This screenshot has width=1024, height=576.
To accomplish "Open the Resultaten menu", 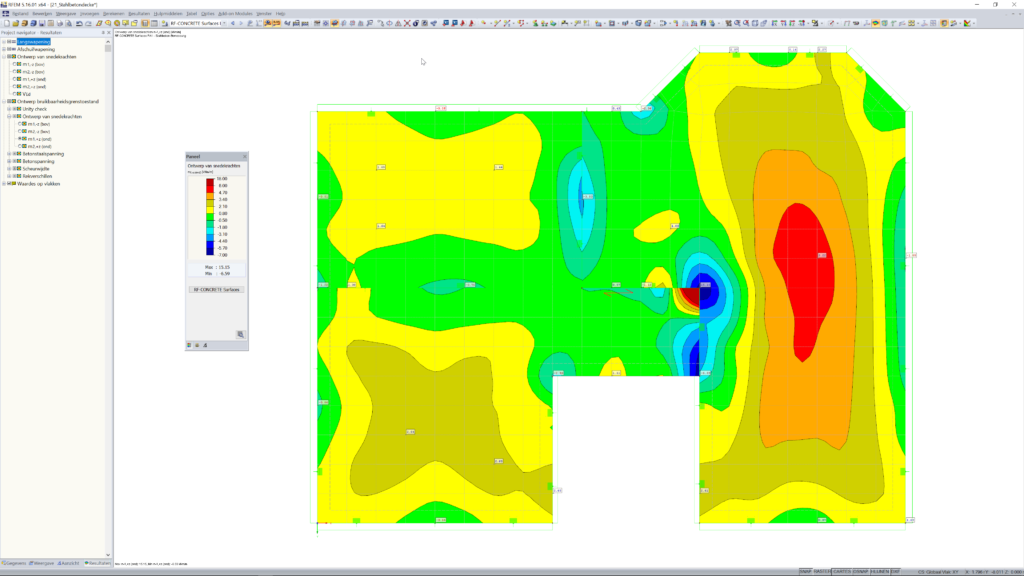I will tap(142, 13).
